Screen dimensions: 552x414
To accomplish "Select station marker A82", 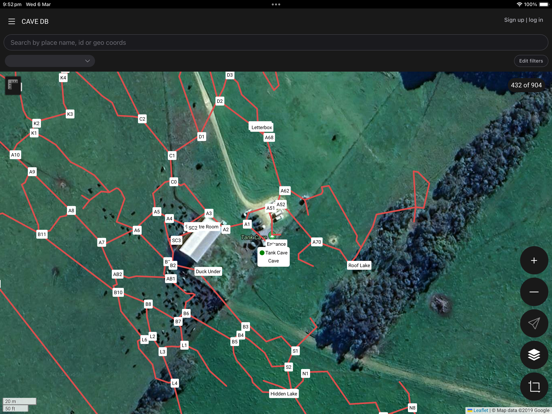I will (x=117, y=274).
